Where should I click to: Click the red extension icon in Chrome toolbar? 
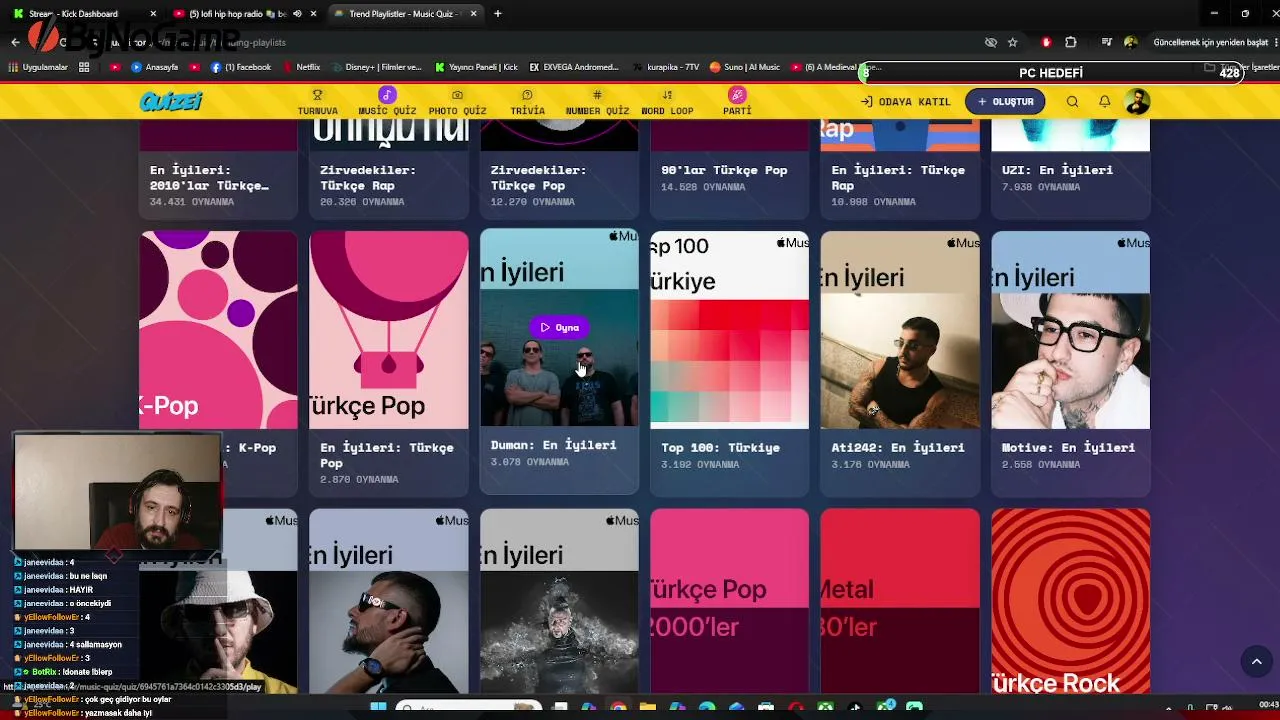[x=1046, y=42]
